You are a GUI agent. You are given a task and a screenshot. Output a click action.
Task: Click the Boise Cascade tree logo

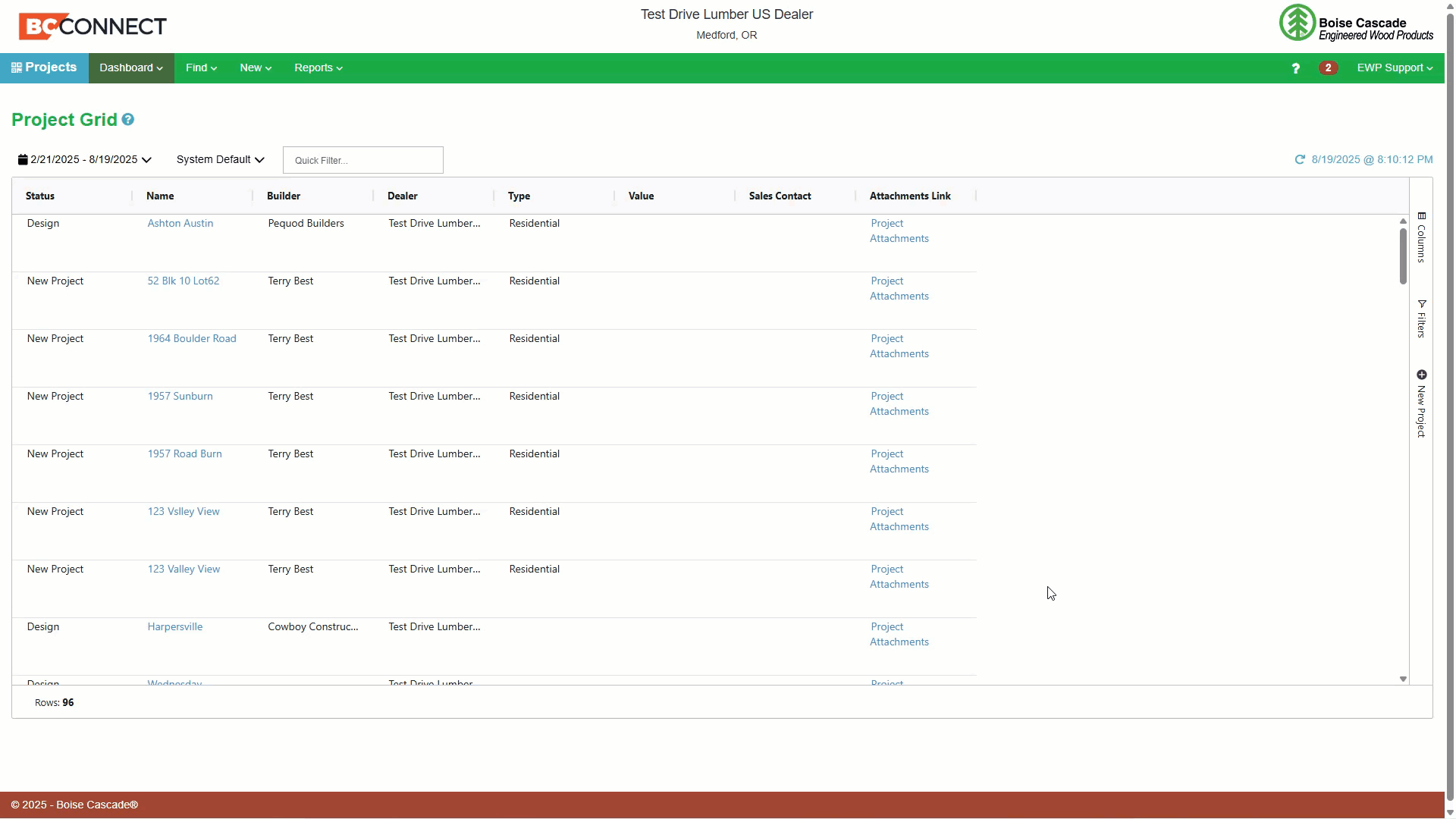(x=1297, y=23)
